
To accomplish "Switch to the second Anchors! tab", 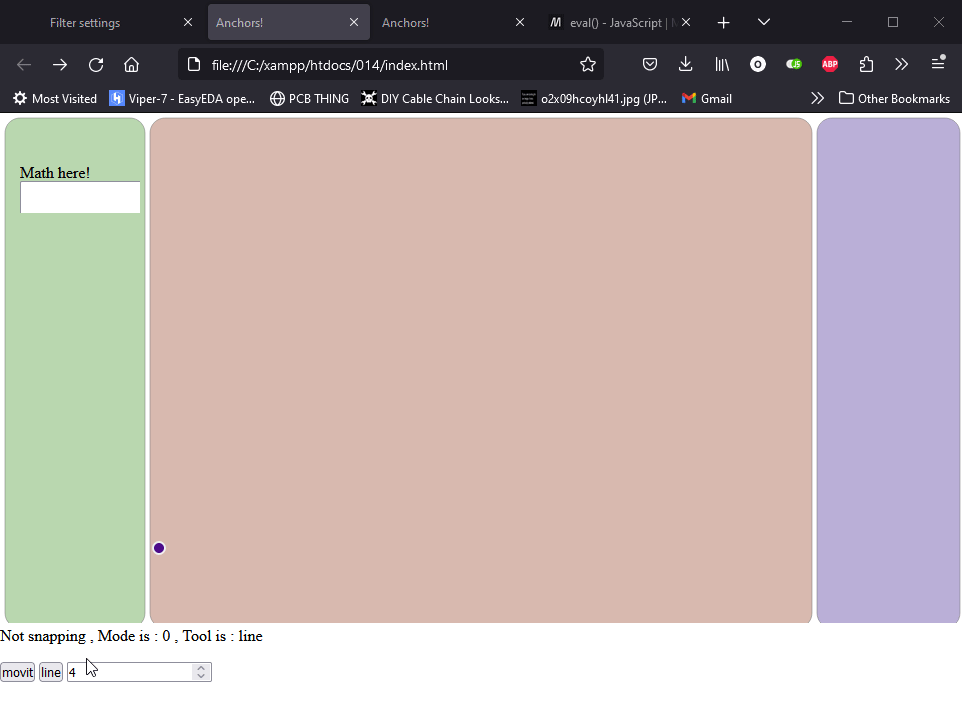I will [x=405, y=23].
